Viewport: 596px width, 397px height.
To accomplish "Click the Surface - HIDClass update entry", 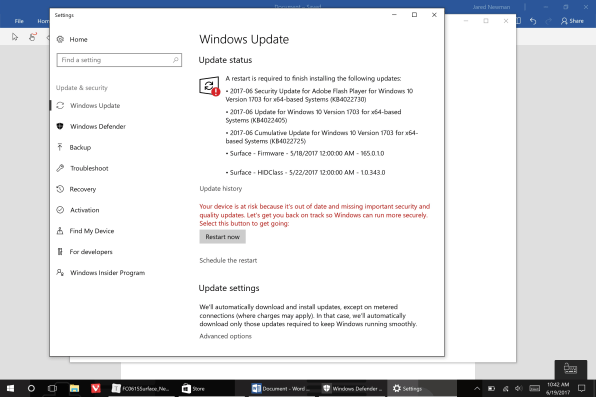I will pos(305,172).
